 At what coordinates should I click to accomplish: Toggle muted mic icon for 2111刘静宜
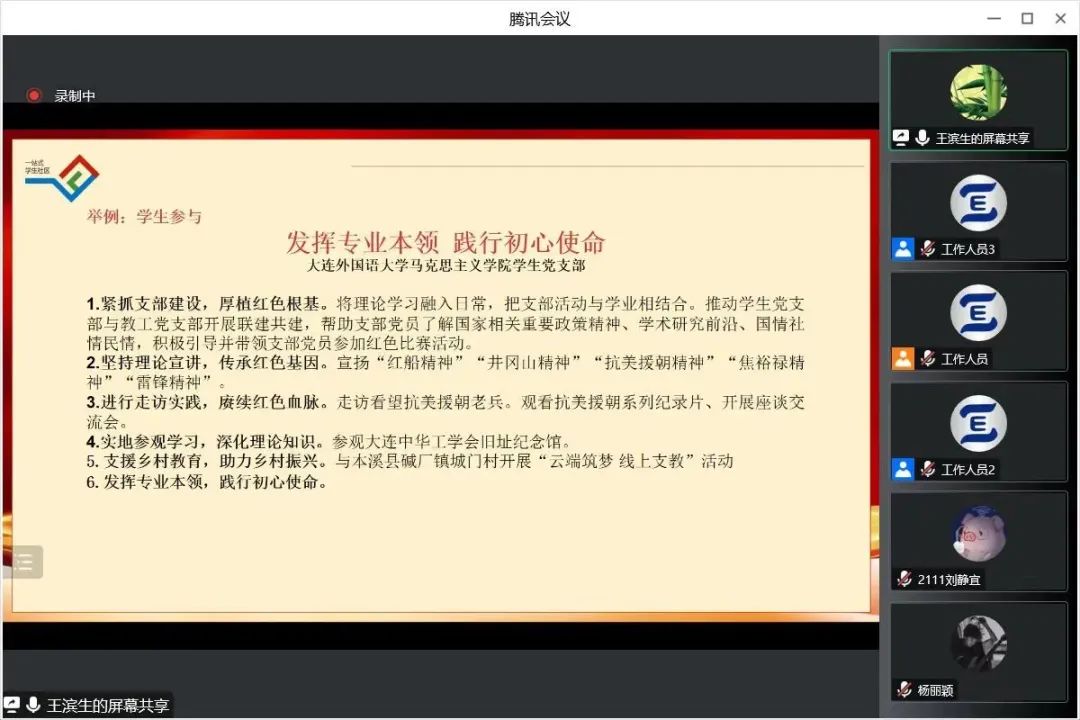904,579
